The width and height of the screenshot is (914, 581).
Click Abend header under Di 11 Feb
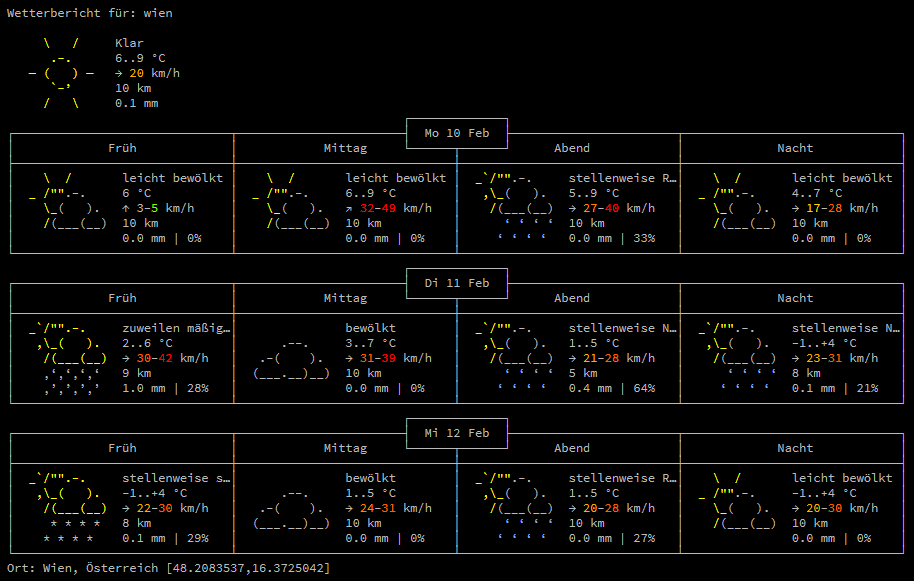pyautogui.click(x=571, y=298)
